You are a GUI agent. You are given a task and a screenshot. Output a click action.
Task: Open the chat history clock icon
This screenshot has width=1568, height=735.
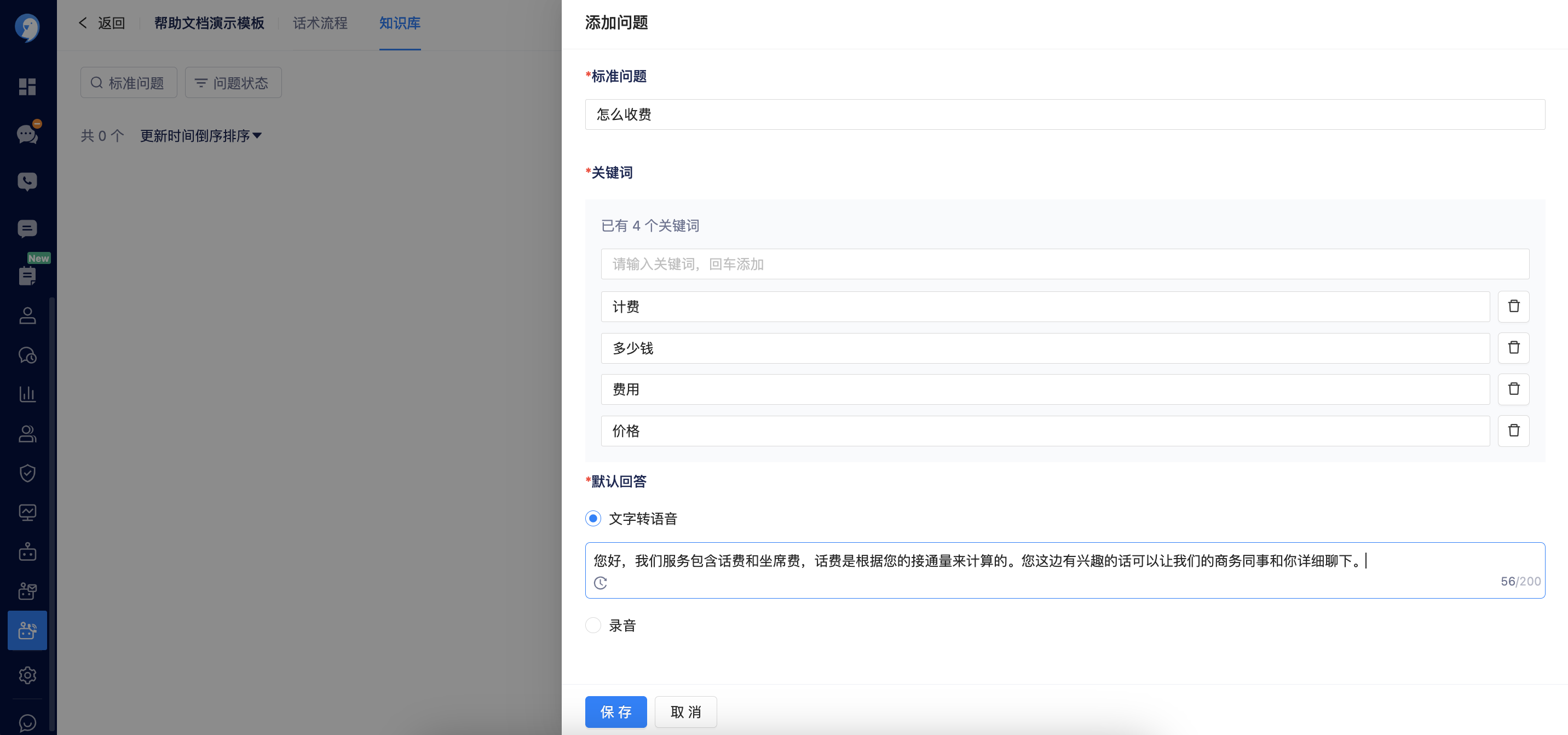[27, 355]
